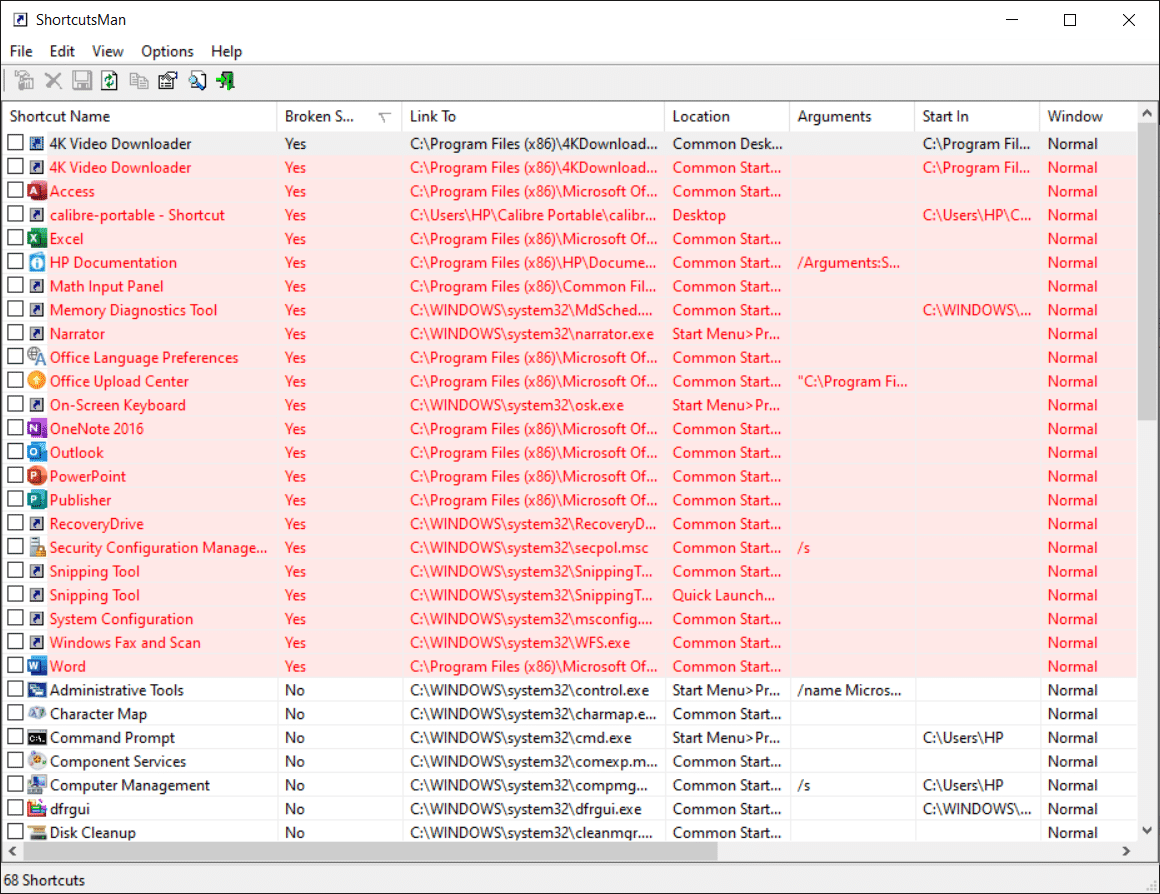1160x894 pixels.
Task: Click the Office Language Preferences icon
Action: tap(36, 357)
